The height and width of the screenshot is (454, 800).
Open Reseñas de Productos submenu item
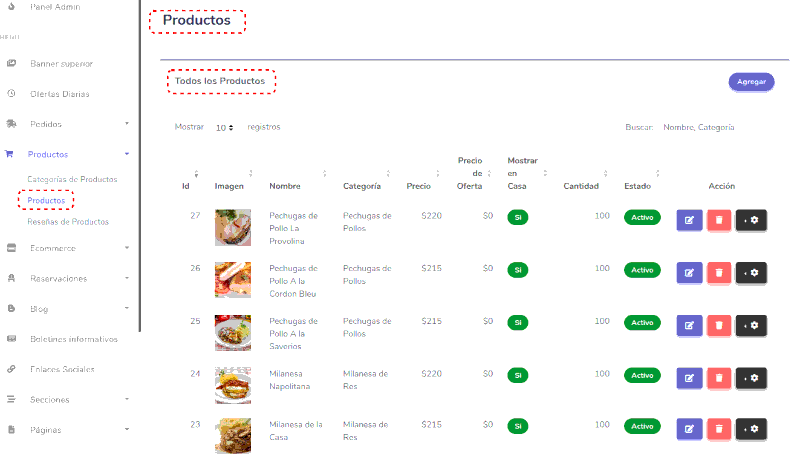(68, 221)
